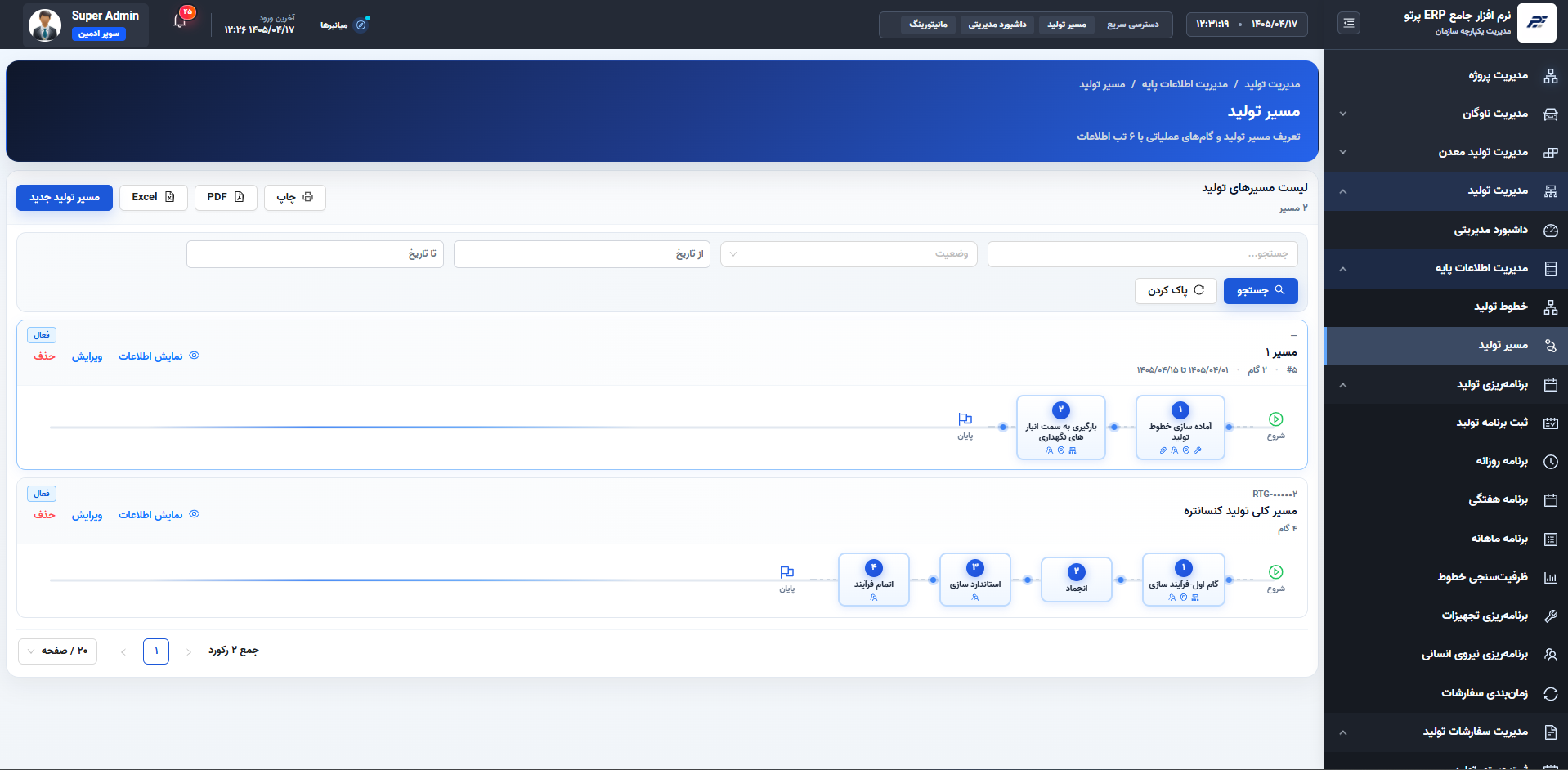Show info for مسیر کلی تولید کنسانتره
This screenshot has height=770, width=1568.
159,515
